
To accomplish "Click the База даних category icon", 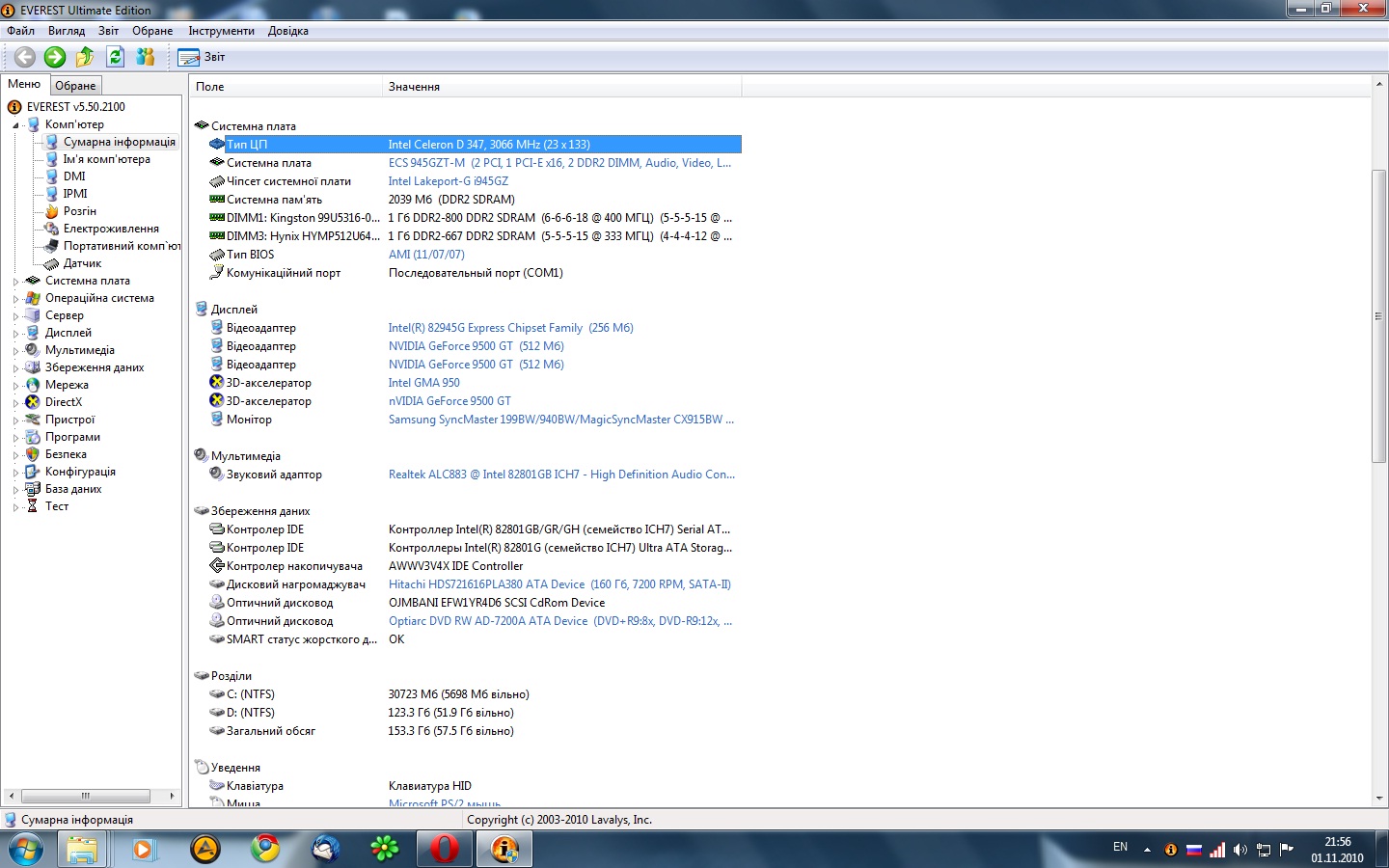I will pos(33,489).
